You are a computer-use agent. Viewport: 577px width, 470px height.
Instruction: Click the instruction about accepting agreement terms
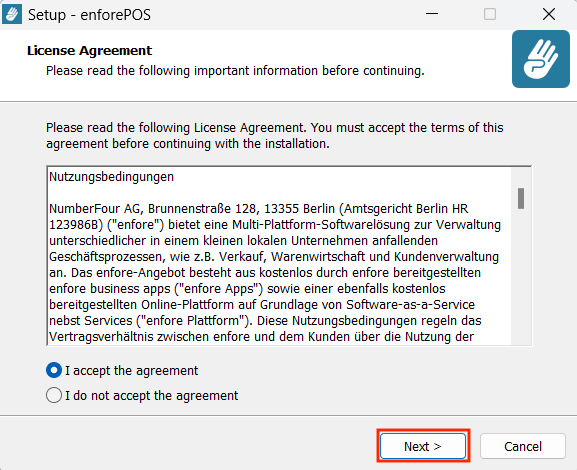click(x=275, y=135)
